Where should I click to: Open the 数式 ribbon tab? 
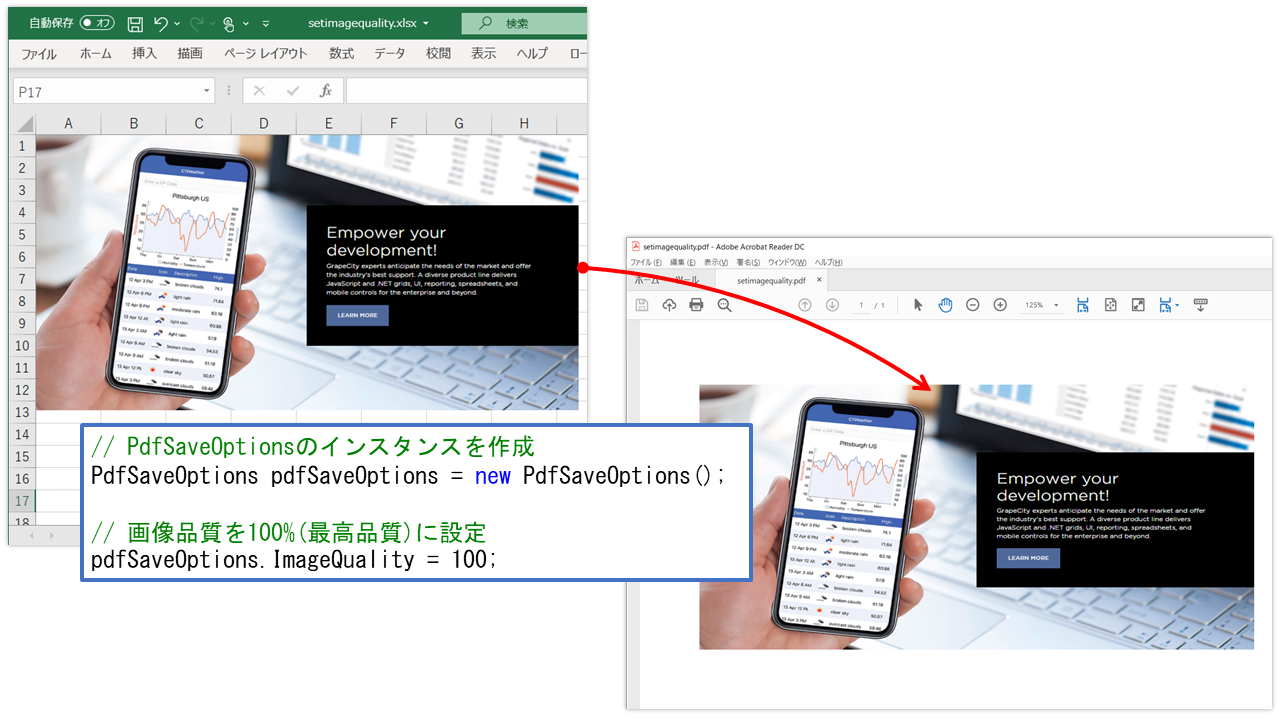pos(342,54)
